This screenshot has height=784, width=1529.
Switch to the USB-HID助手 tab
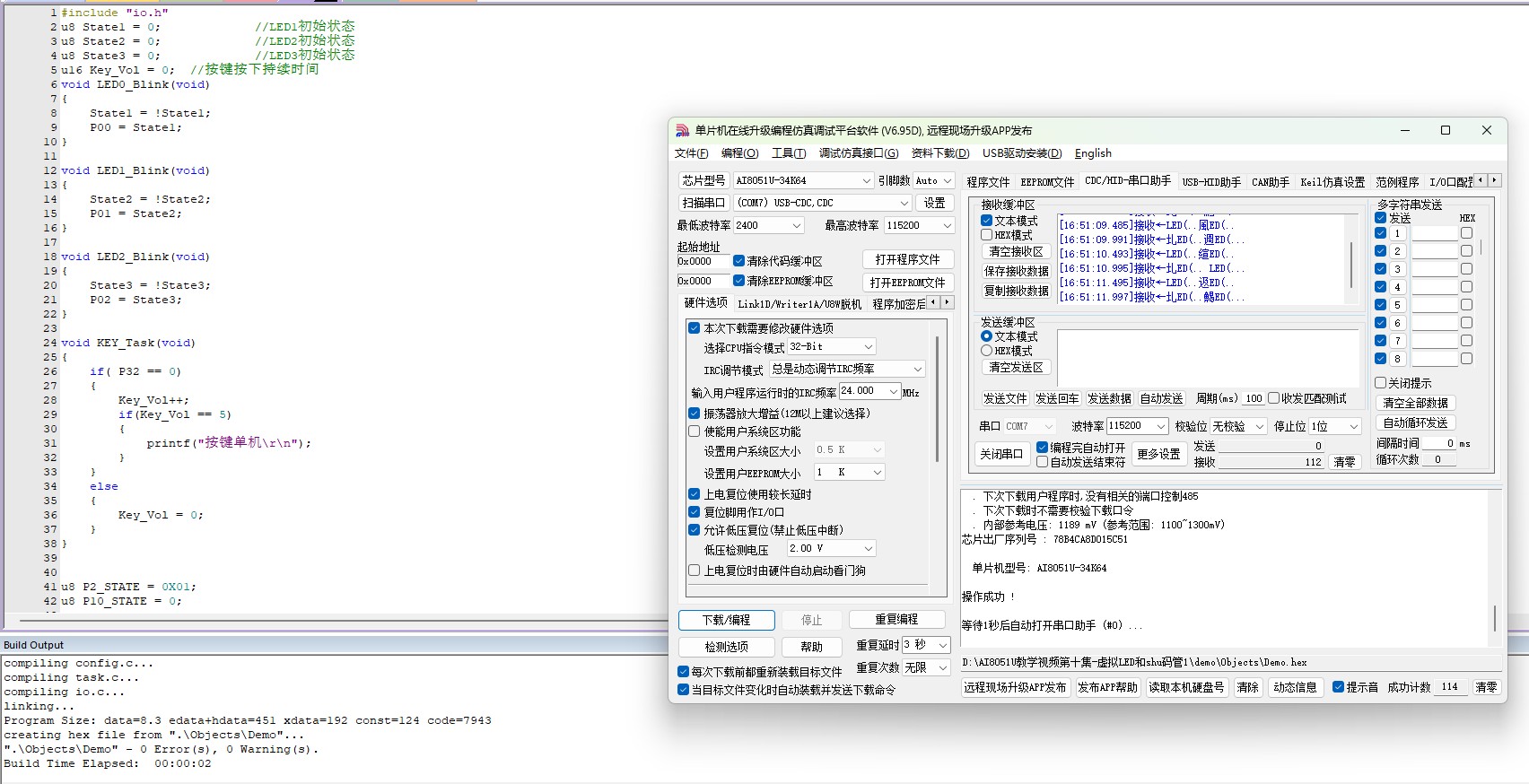point(1211,182)
